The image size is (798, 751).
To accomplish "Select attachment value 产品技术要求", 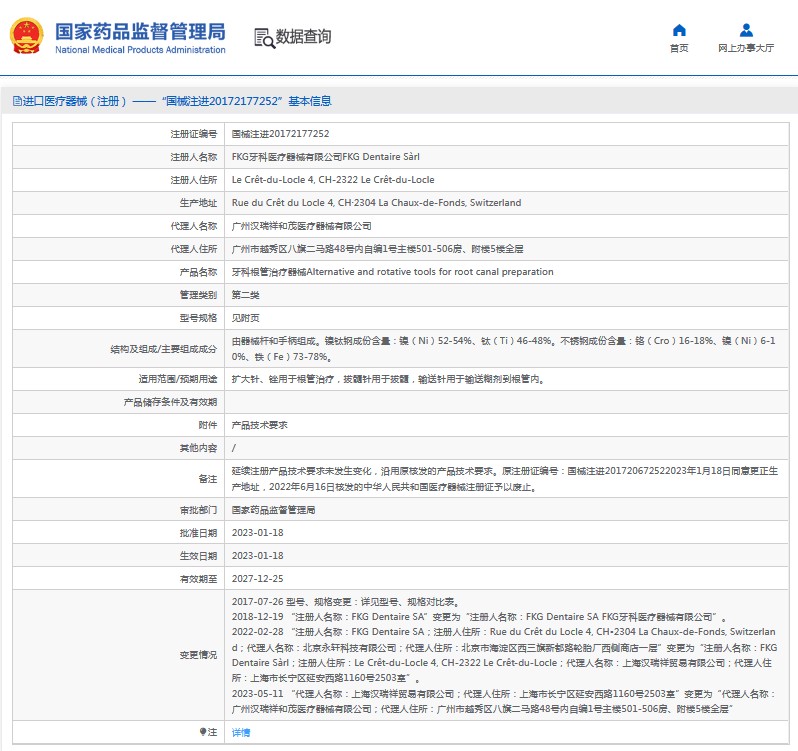I will pos(260,425).
